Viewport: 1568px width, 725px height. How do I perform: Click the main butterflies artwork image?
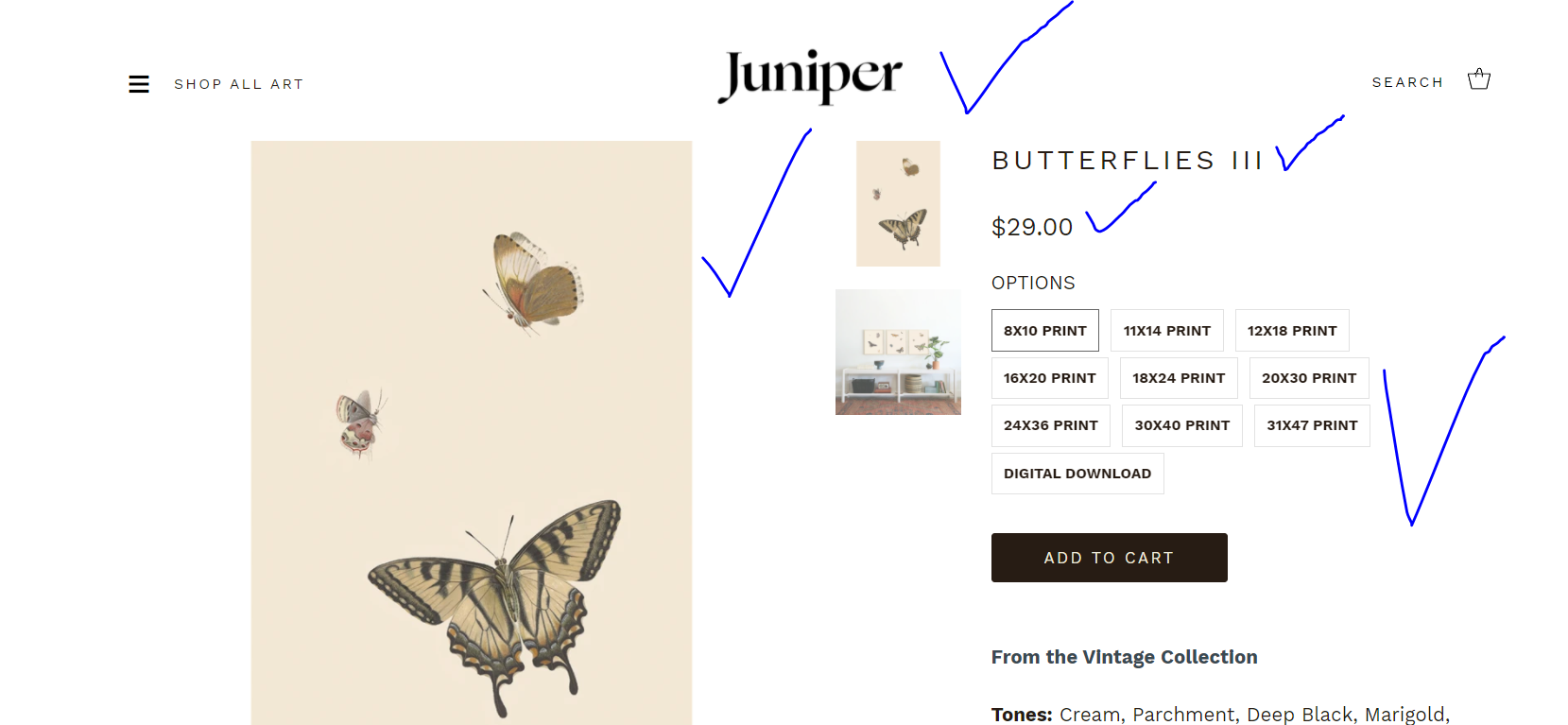(x=472, y=433)
